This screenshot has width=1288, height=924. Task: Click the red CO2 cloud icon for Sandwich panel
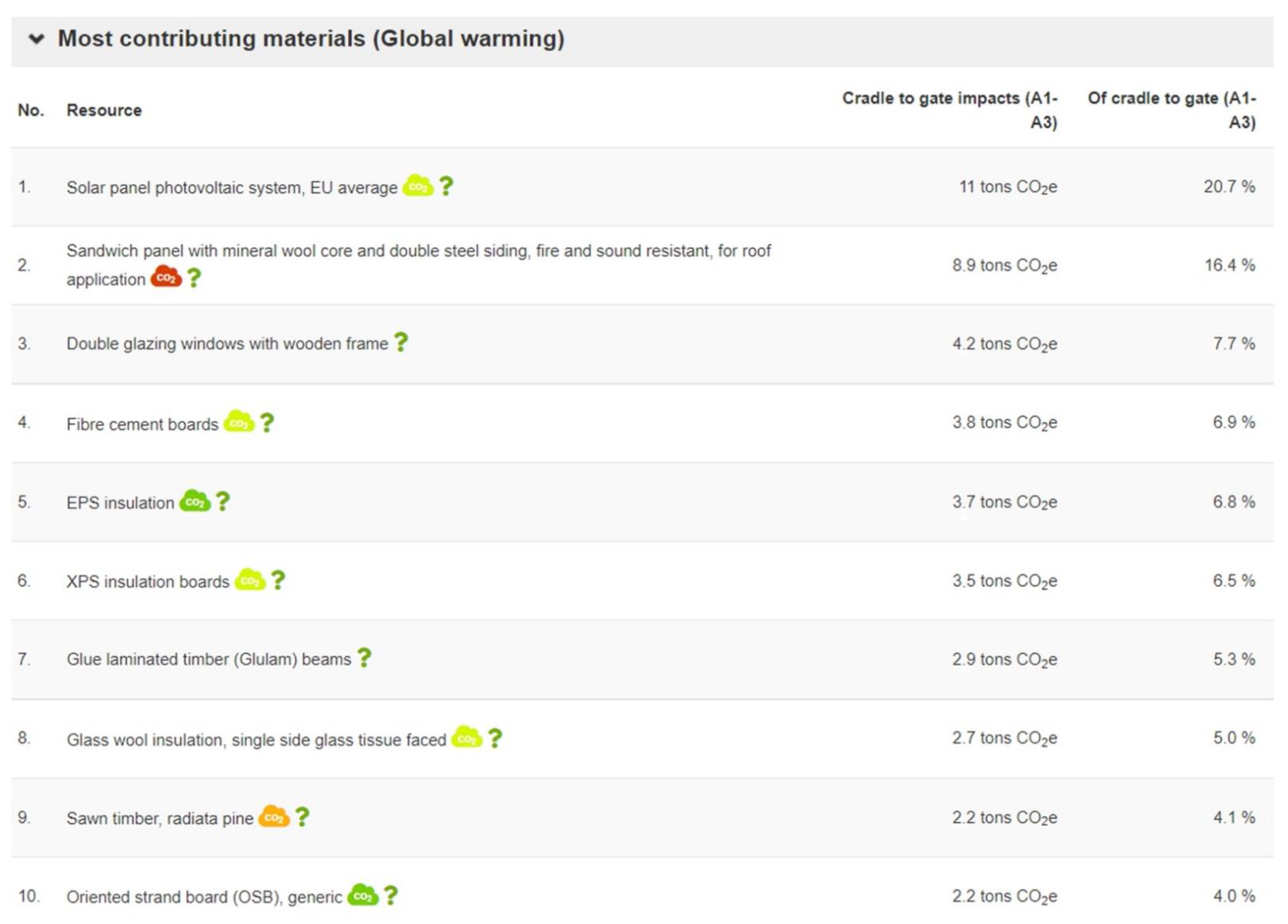[x=166, y=277]
